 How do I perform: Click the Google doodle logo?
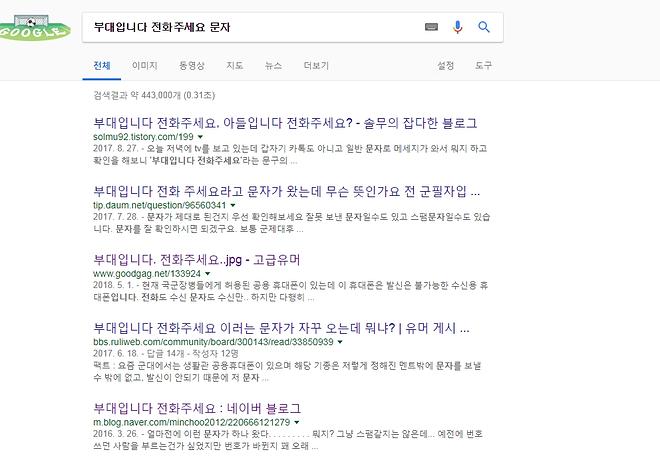point(35,28)
